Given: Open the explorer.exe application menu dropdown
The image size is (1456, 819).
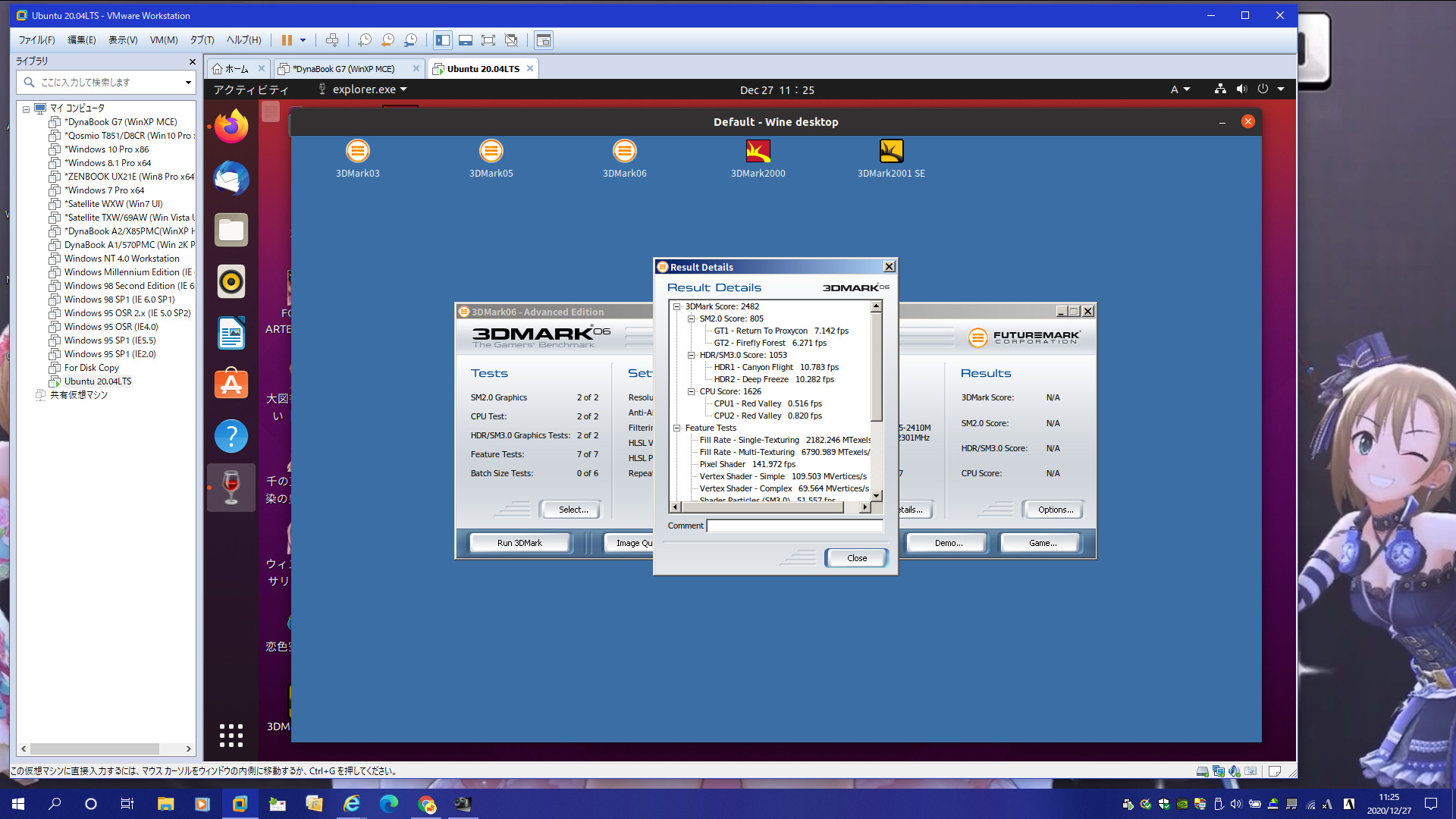Looking at the screenshot, I should point(362,89).
